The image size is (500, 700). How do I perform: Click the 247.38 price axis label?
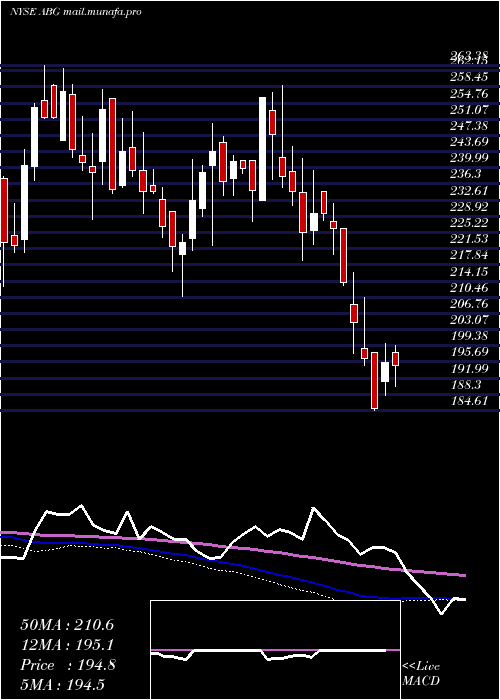point(468,126)
